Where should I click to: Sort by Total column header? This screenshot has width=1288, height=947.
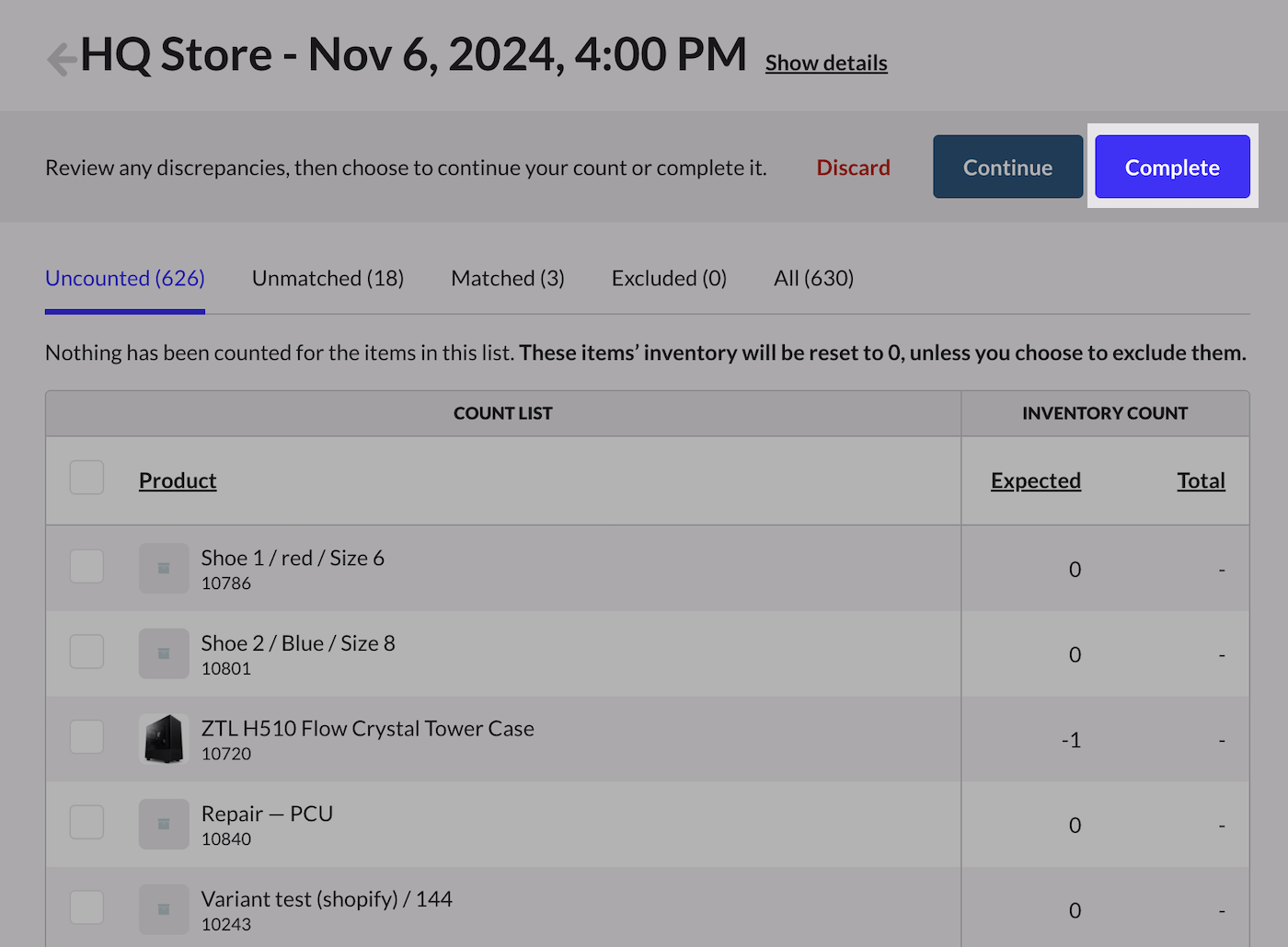[x=1202, y=480]
